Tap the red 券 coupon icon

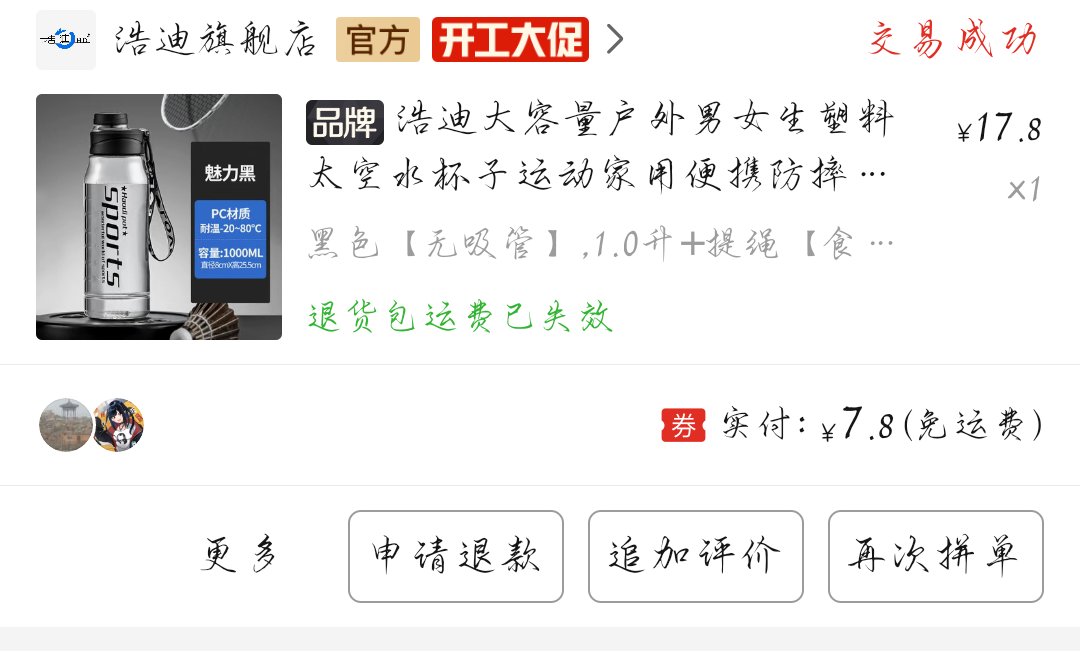click(683, 425)
